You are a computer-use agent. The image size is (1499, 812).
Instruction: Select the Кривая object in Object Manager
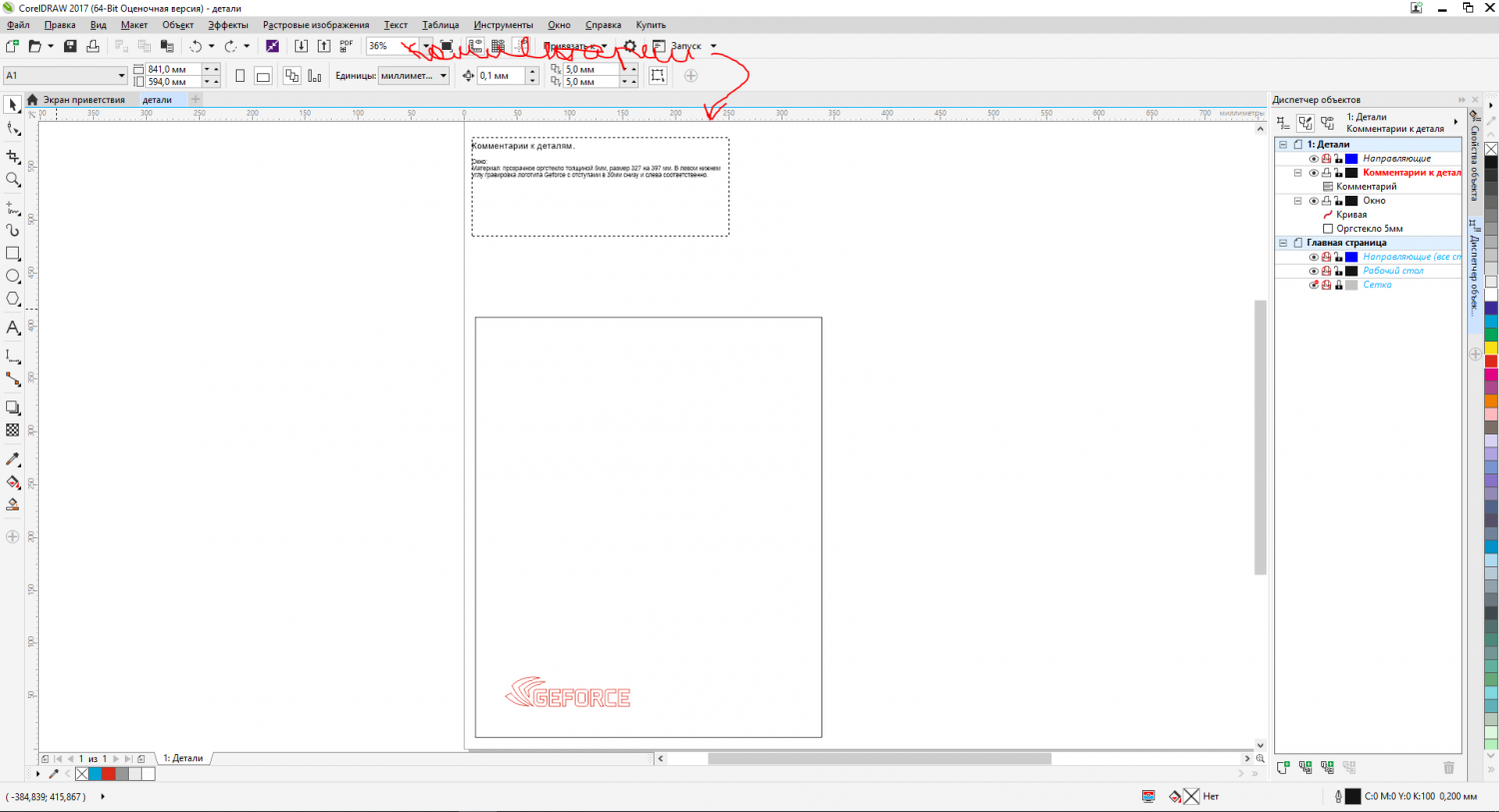coord(1351,215)
